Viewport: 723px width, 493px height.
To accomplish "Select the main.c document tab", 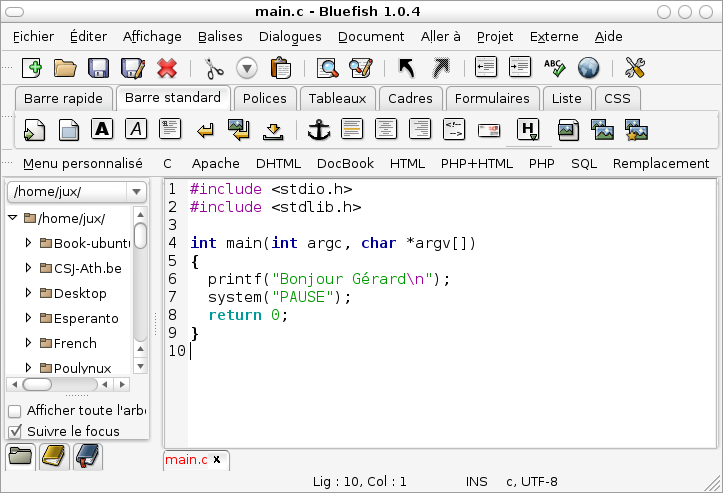I will coord(186,459).
